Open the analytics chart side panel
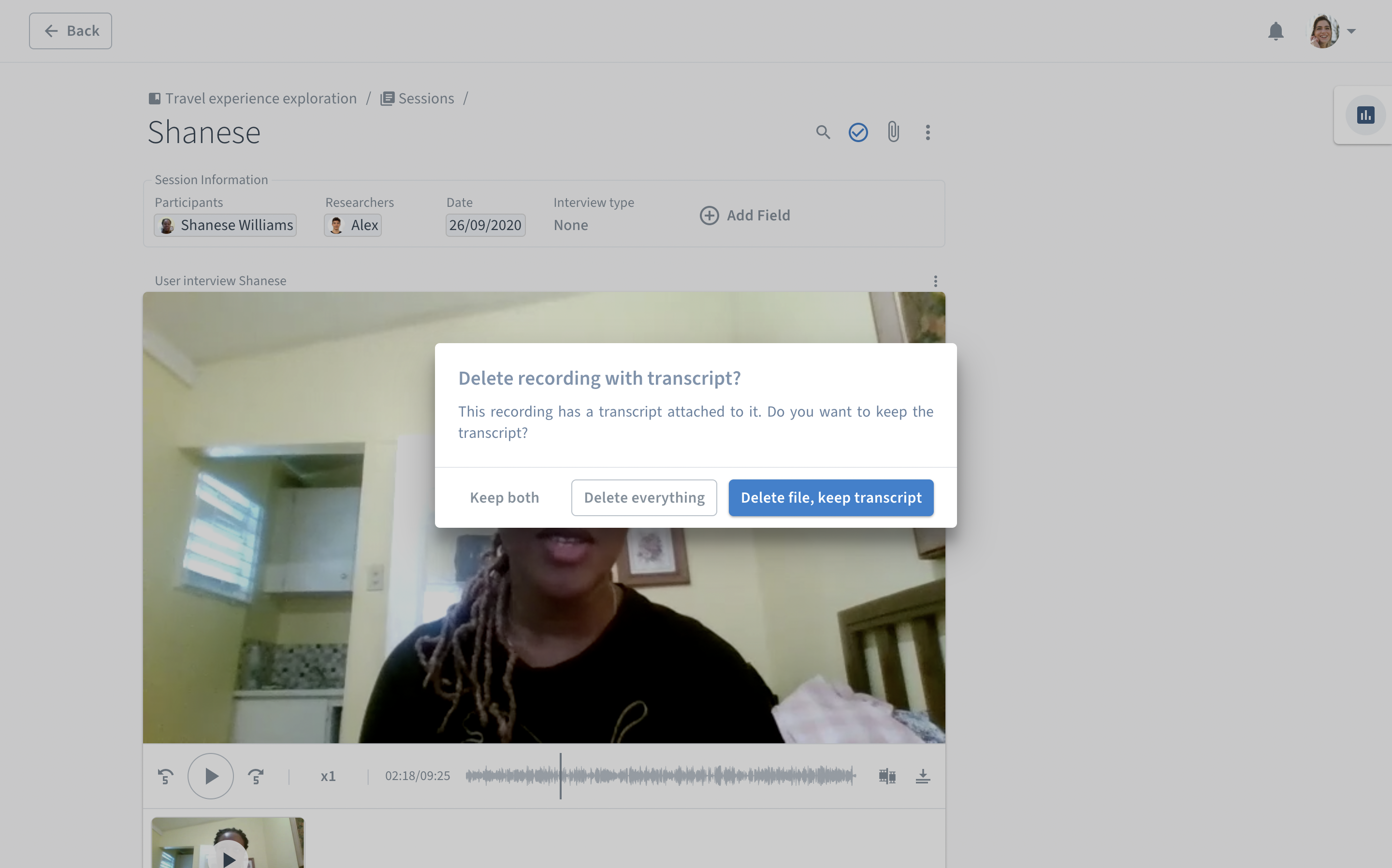This screenshot has width=1392, height=868. click(x=1365, y=115)
